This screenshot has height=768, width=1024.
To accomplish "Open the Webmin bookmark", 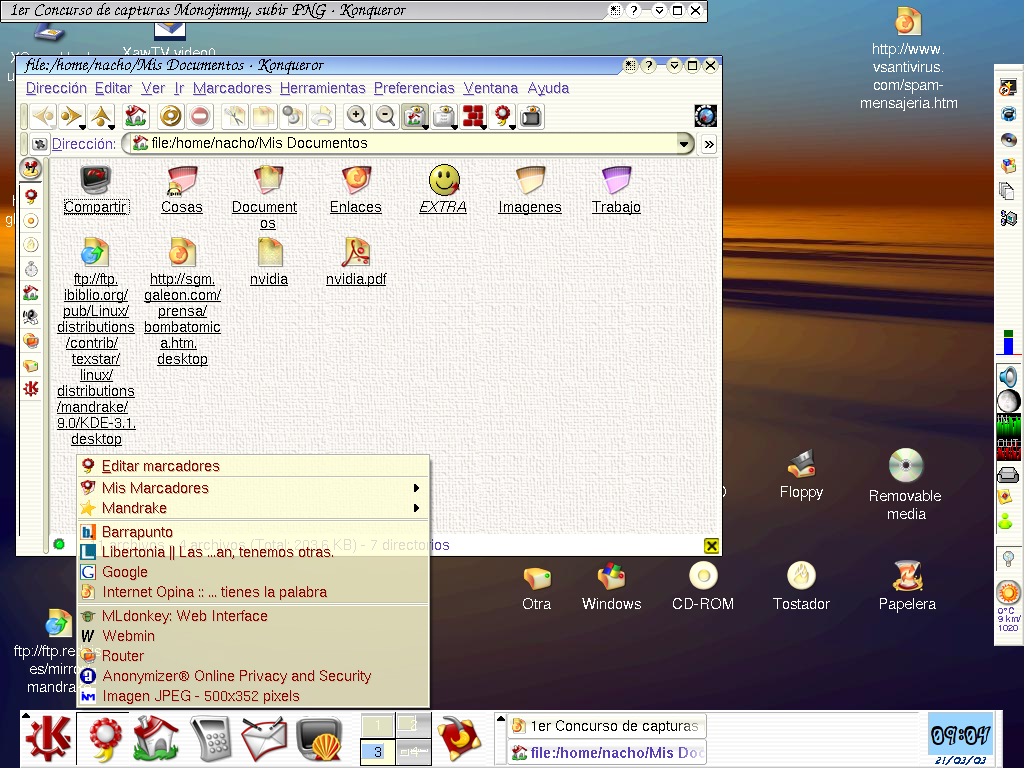I will tap(253, 636).
